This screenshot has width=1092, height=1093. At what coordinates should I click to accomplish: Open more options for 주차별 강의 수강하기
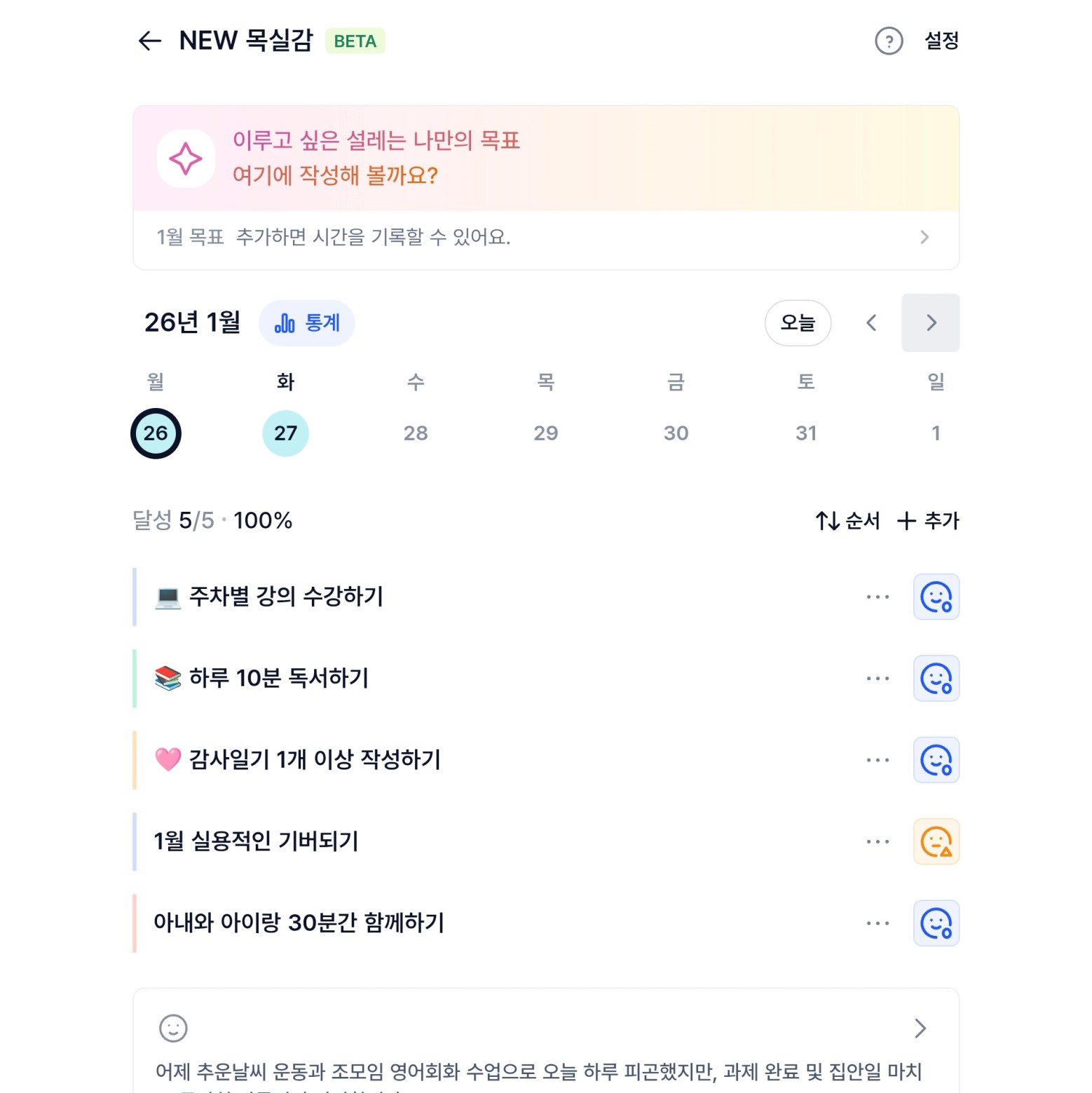(x=877, y=597)
